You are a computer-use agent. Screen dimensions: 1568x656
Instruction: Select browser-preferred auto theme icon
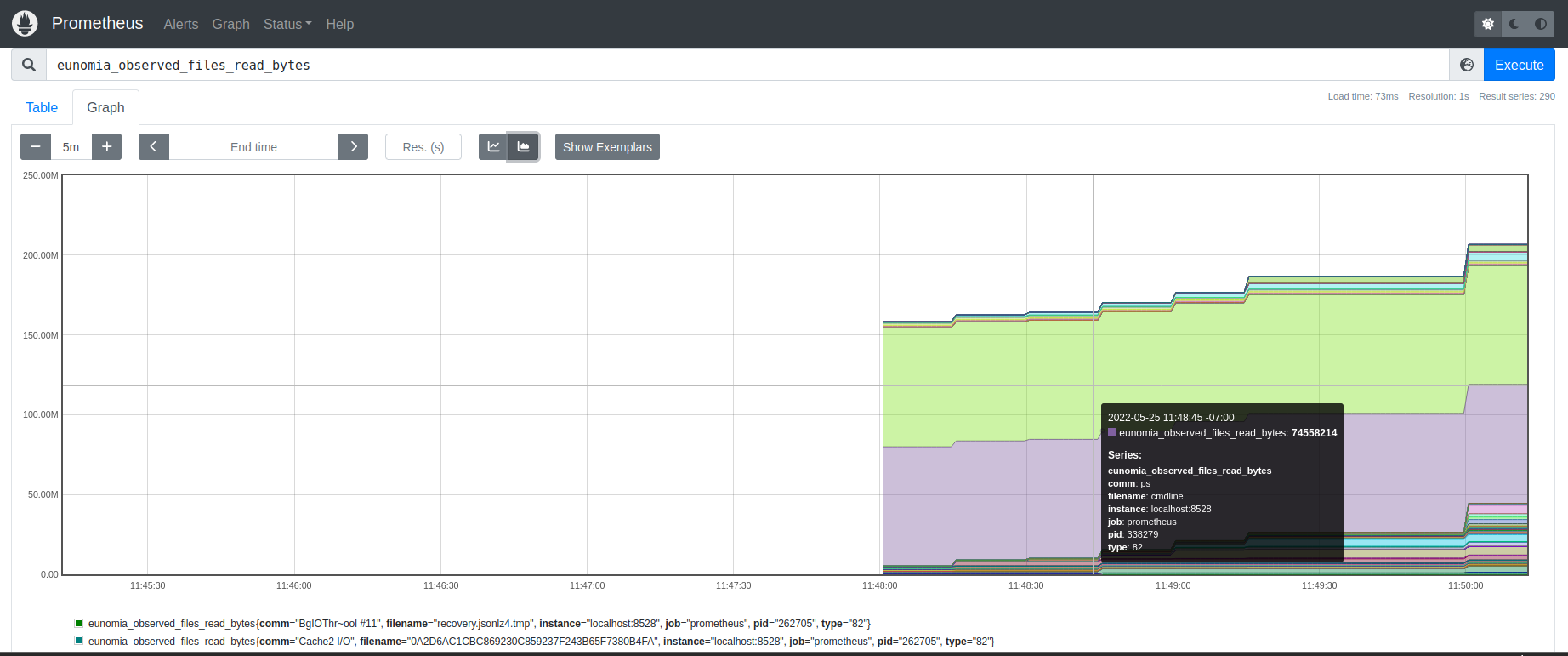[x=1541, y=24]
